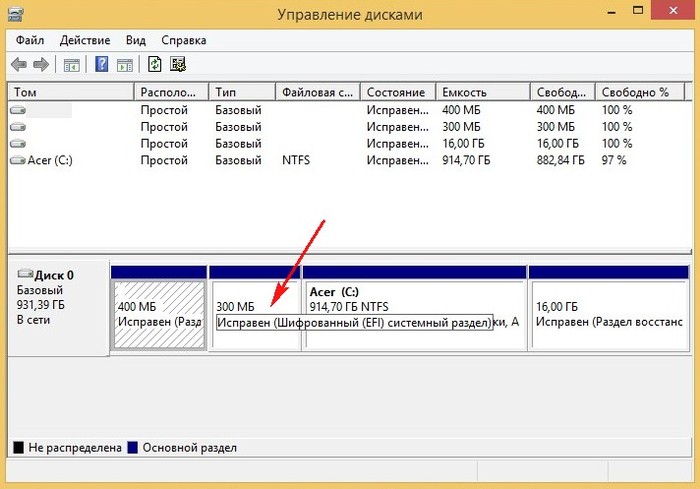Click Простой in the Acer (C:) row
700x489 pixels.
(164, 160)
